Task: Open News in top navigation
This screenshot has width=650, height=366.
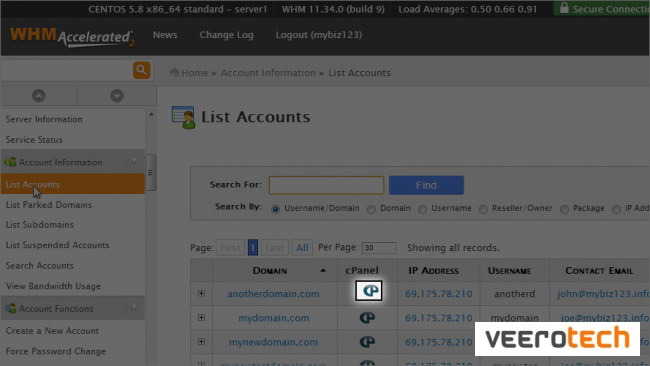Action: pyautogui.click(x=165, y=35)
